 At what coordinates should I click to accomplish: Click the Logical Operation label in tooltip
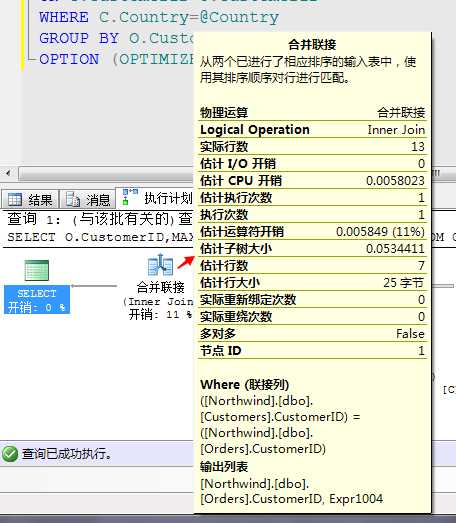[x=255, y=130]
